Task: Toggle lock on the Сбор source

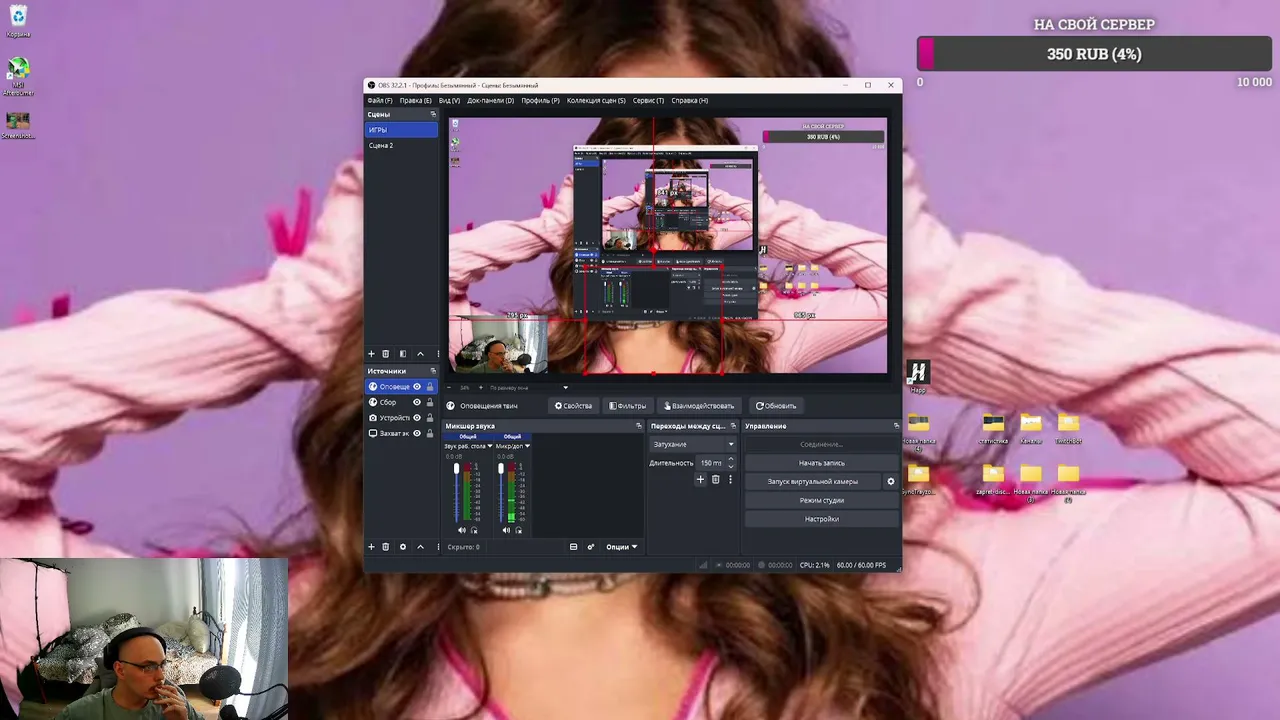Action: coord(430,402)
